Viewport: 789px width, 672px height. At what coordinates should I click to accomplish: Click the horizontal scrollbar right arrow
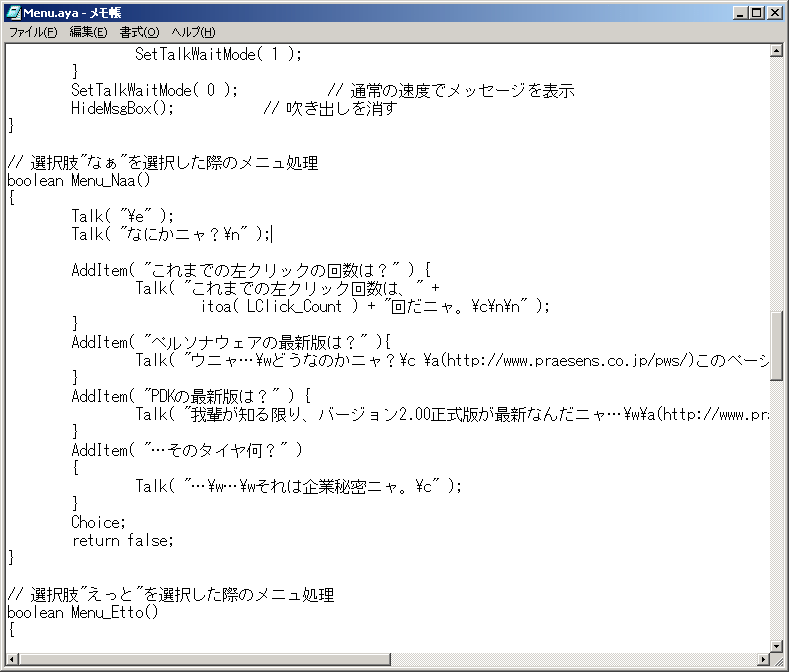point(764,659)
